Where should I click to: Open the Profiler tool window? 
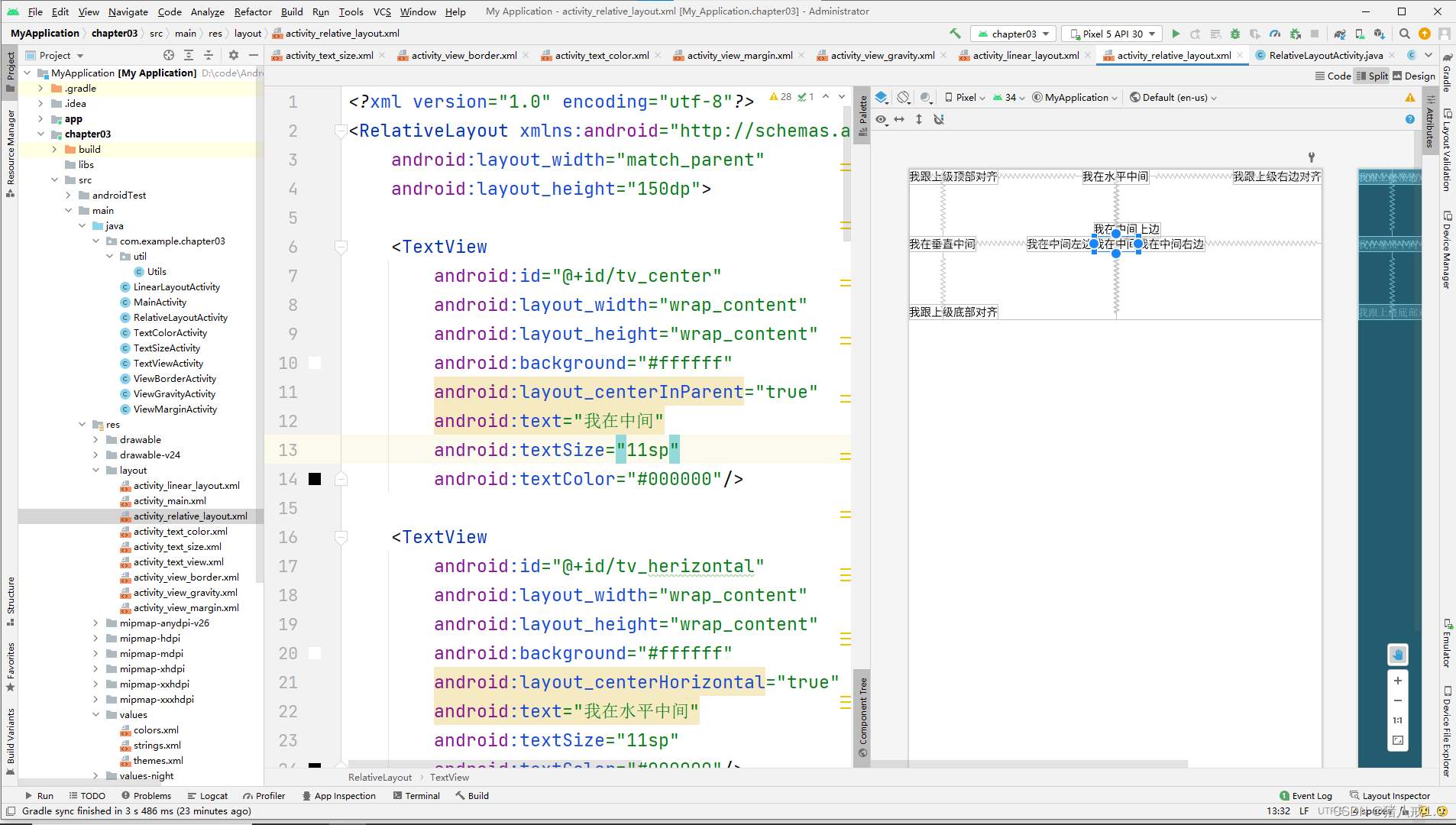tap(264, 795)
